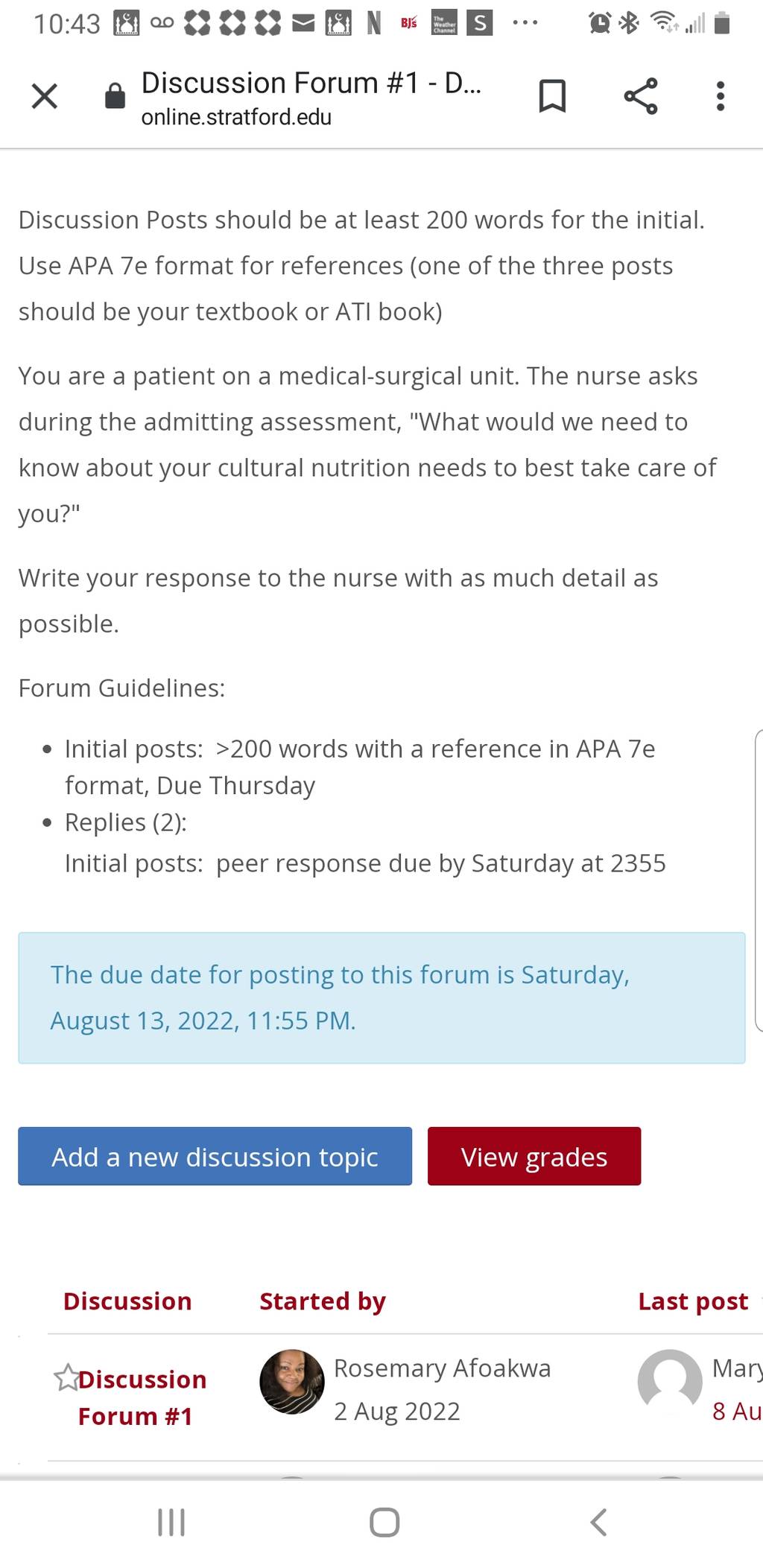Open the share icon in toolbar
The width and height of the screenshot is (763, 1568).
pyautogui.click(x=641, y=96)
